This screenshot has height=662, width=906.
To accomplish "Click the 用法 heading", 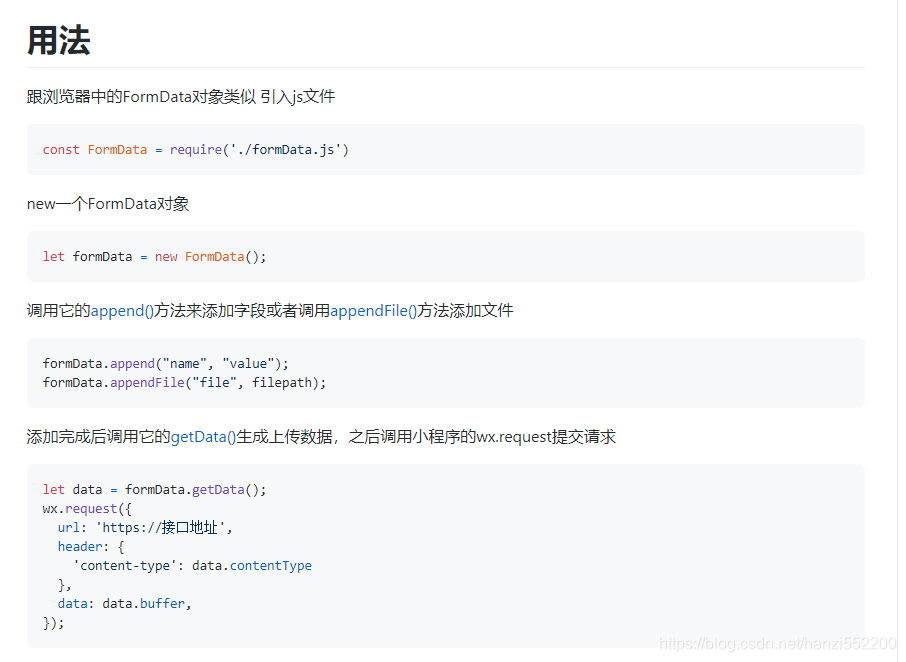I will tap(59, 40).
